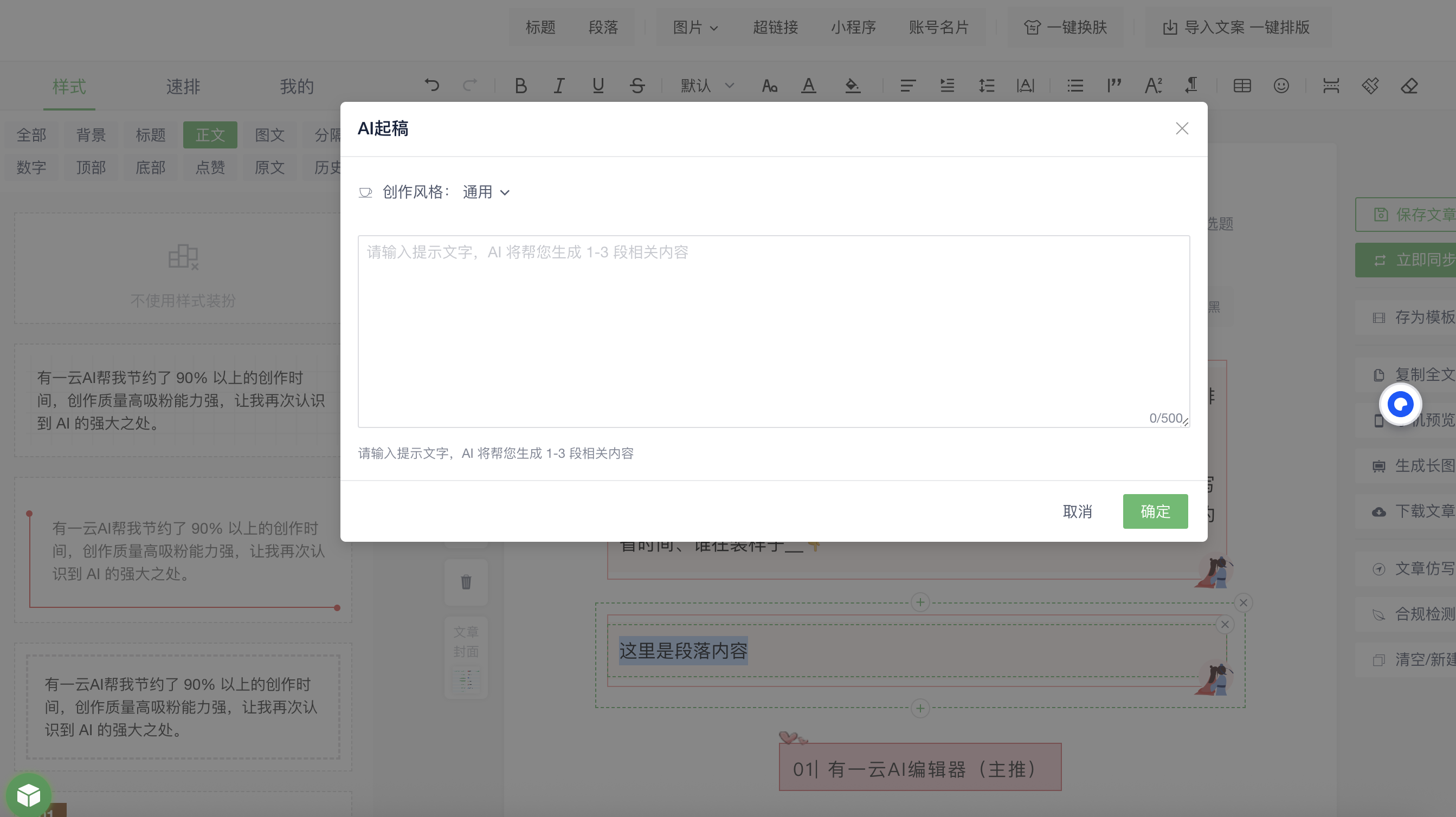Screen dimensions: 1456x817
Task: Click the superscript A² icon
Action: [1153, 86]
